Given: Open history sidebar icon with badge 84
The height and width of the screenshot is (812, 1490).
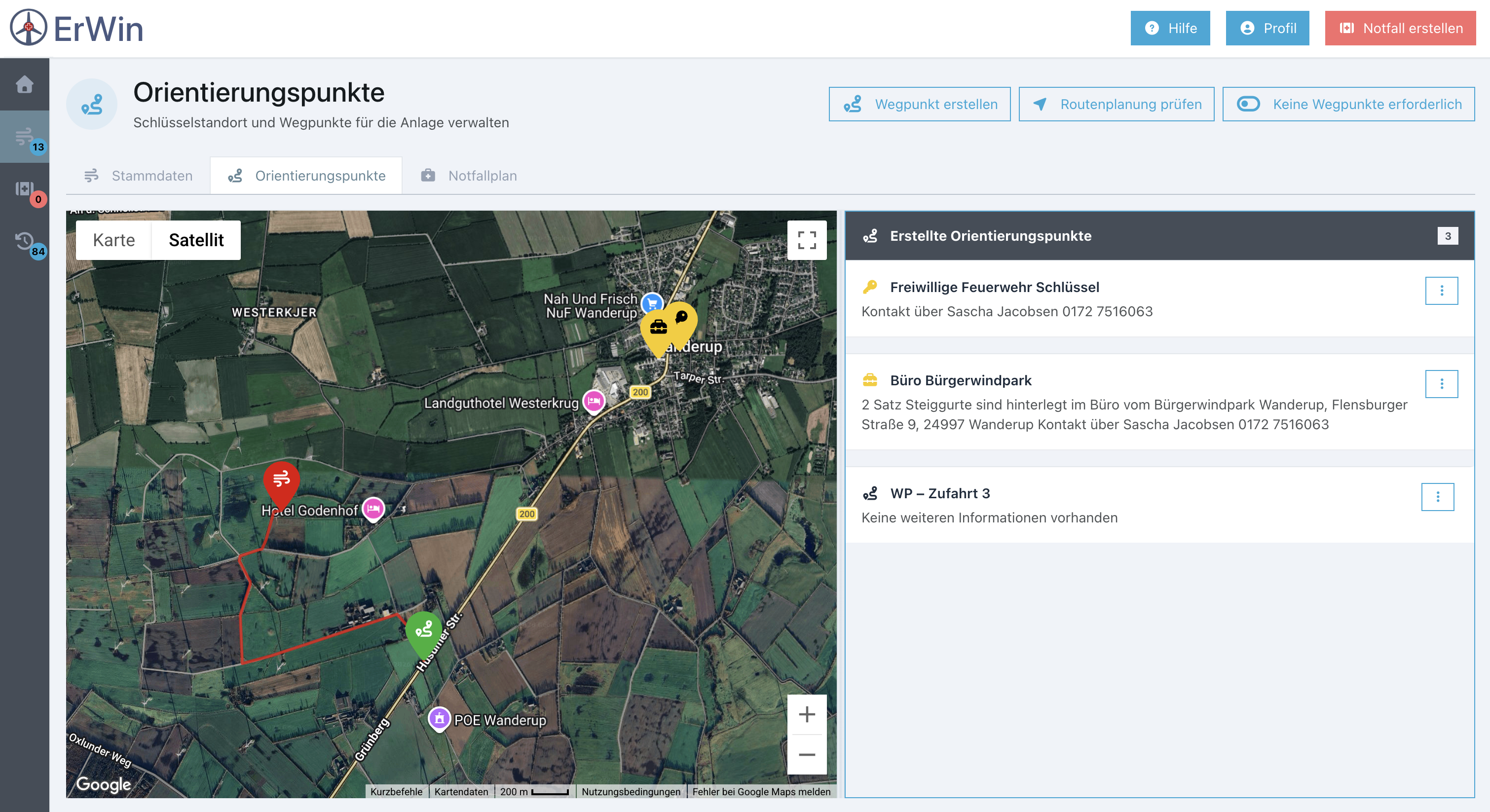Looking at the screenshot, I should pos(24,241).
